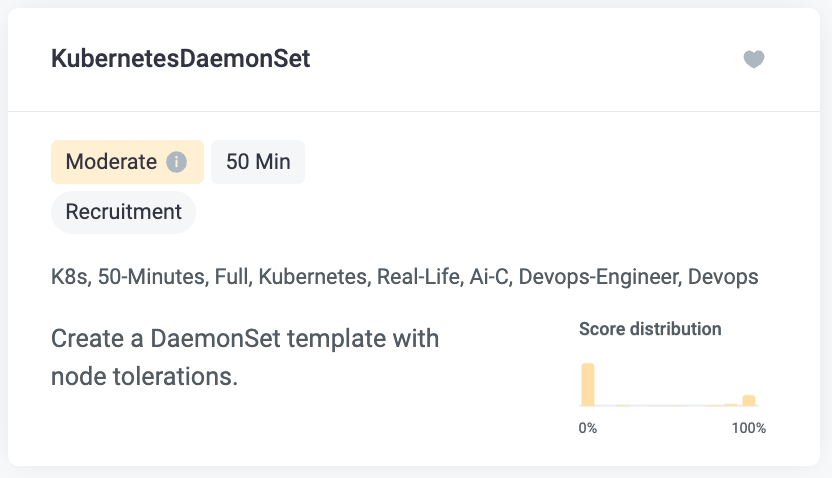
Task: Click the final Devops keyword tag
Action: [x=723, y=277]
